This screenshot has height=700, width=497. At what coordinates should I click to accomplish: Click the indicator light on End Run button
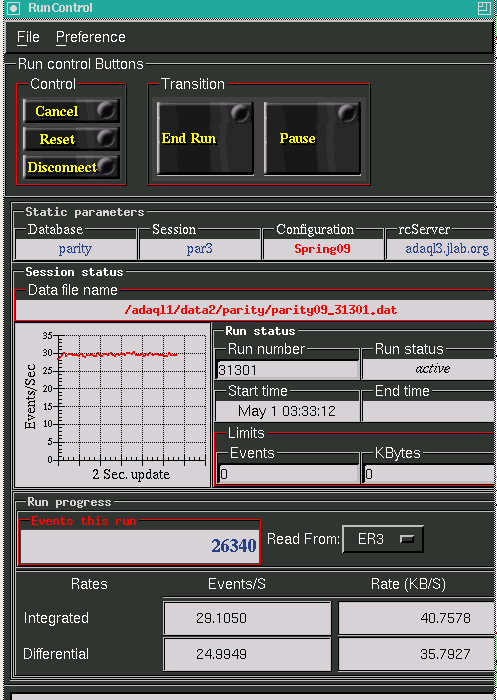tap(241, 113)
